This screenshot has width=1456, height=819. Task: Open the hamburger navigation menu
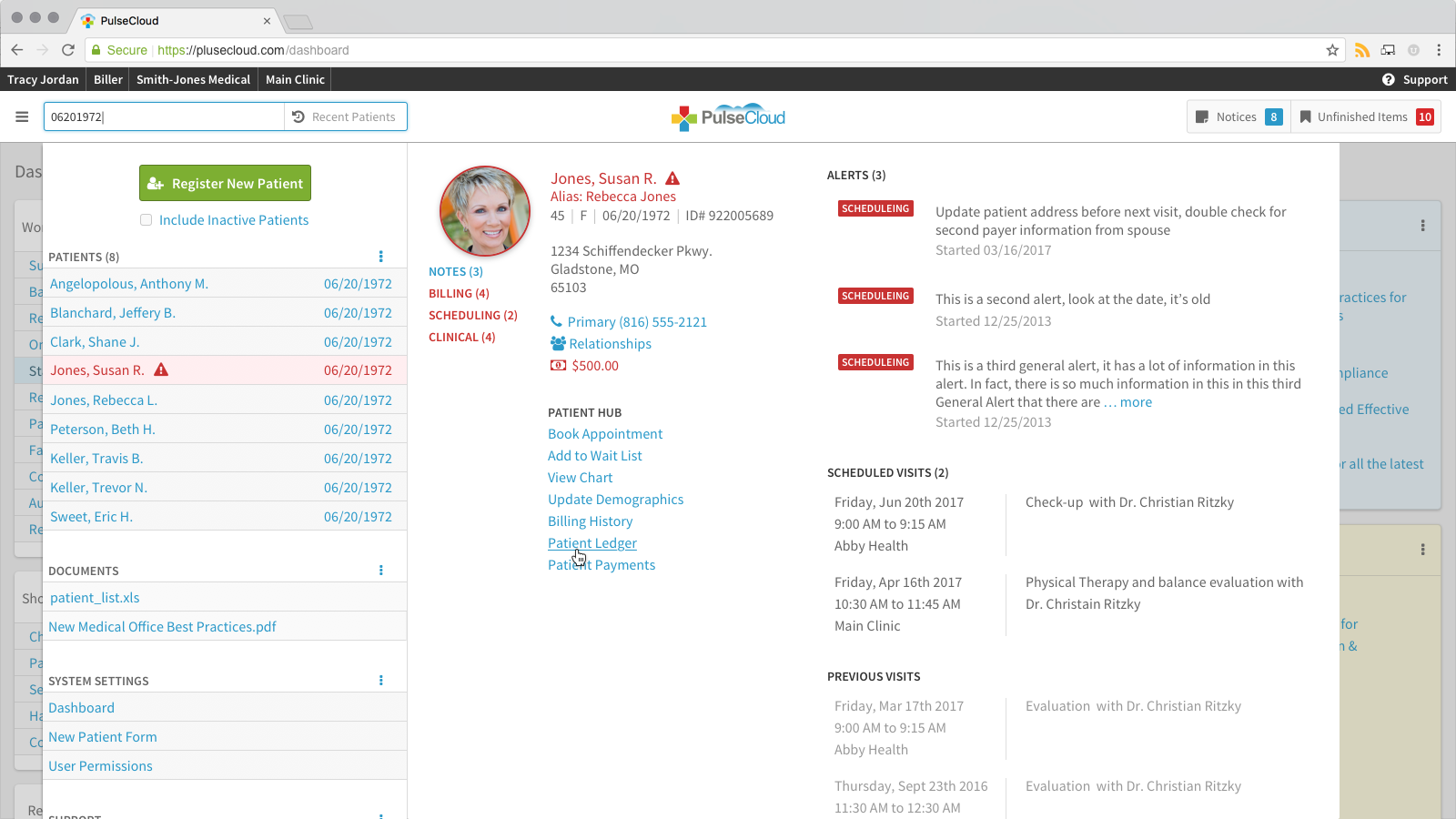point(22,116)
